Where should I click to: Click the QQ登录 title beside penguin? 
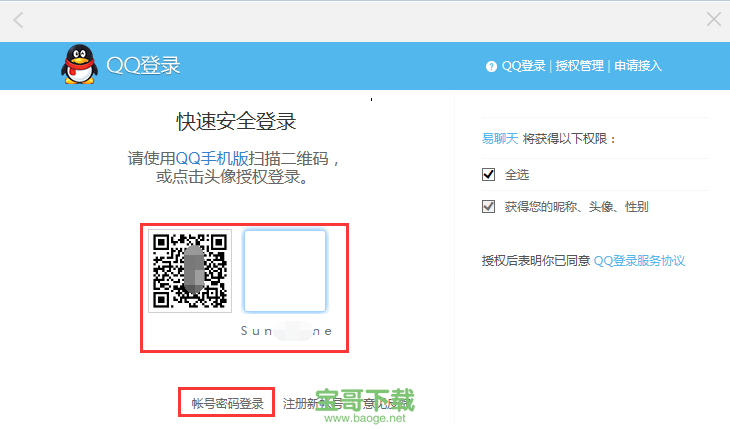click(143, 66)
